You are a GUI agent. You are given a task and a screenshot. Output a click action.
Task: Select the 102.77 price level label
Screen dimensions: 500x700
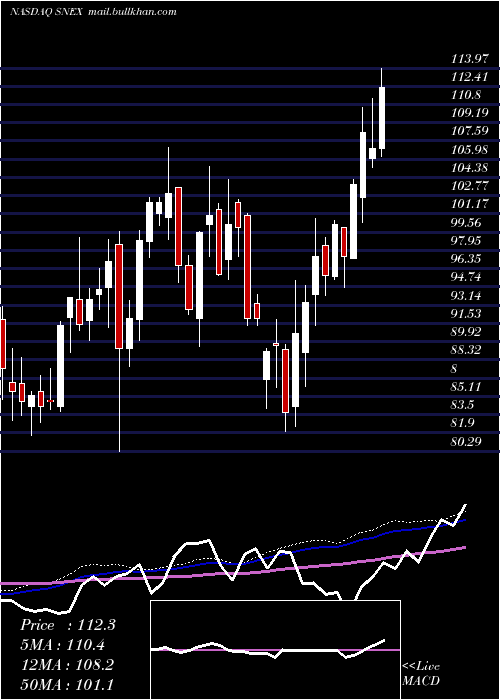click(468, 186)
